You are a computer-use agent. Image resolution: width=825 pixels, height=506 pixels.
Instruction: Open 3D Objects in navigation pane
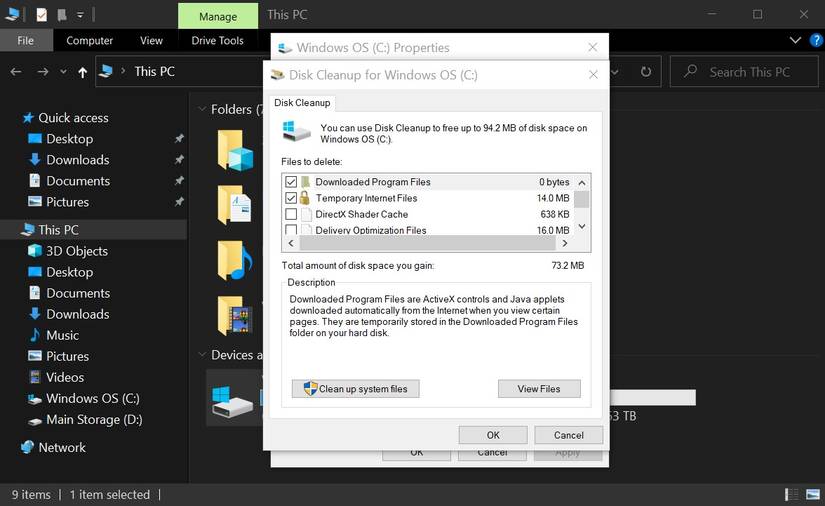click(77, 251)
